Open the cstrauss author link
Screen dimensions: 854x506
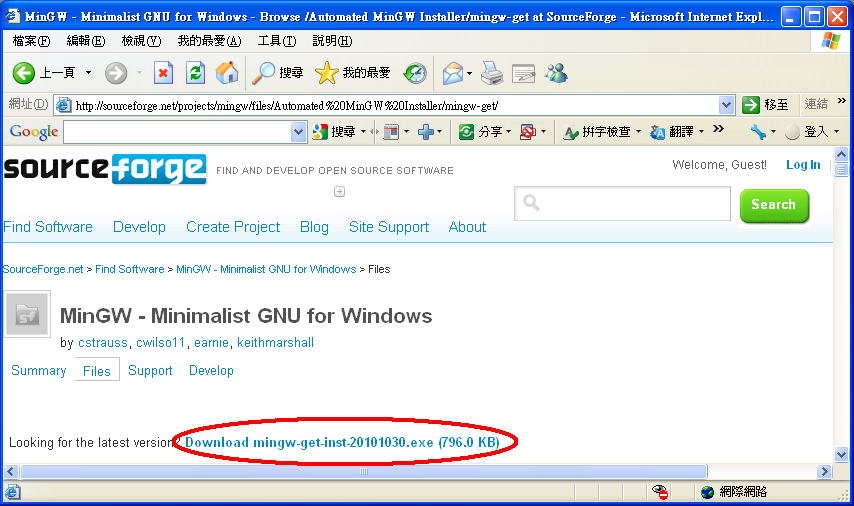[x=103, y=343]
